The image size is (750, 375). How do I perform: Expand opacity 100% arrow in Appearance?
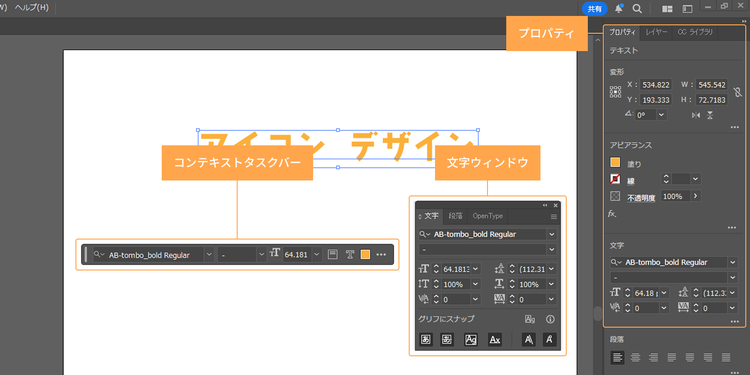695,196
